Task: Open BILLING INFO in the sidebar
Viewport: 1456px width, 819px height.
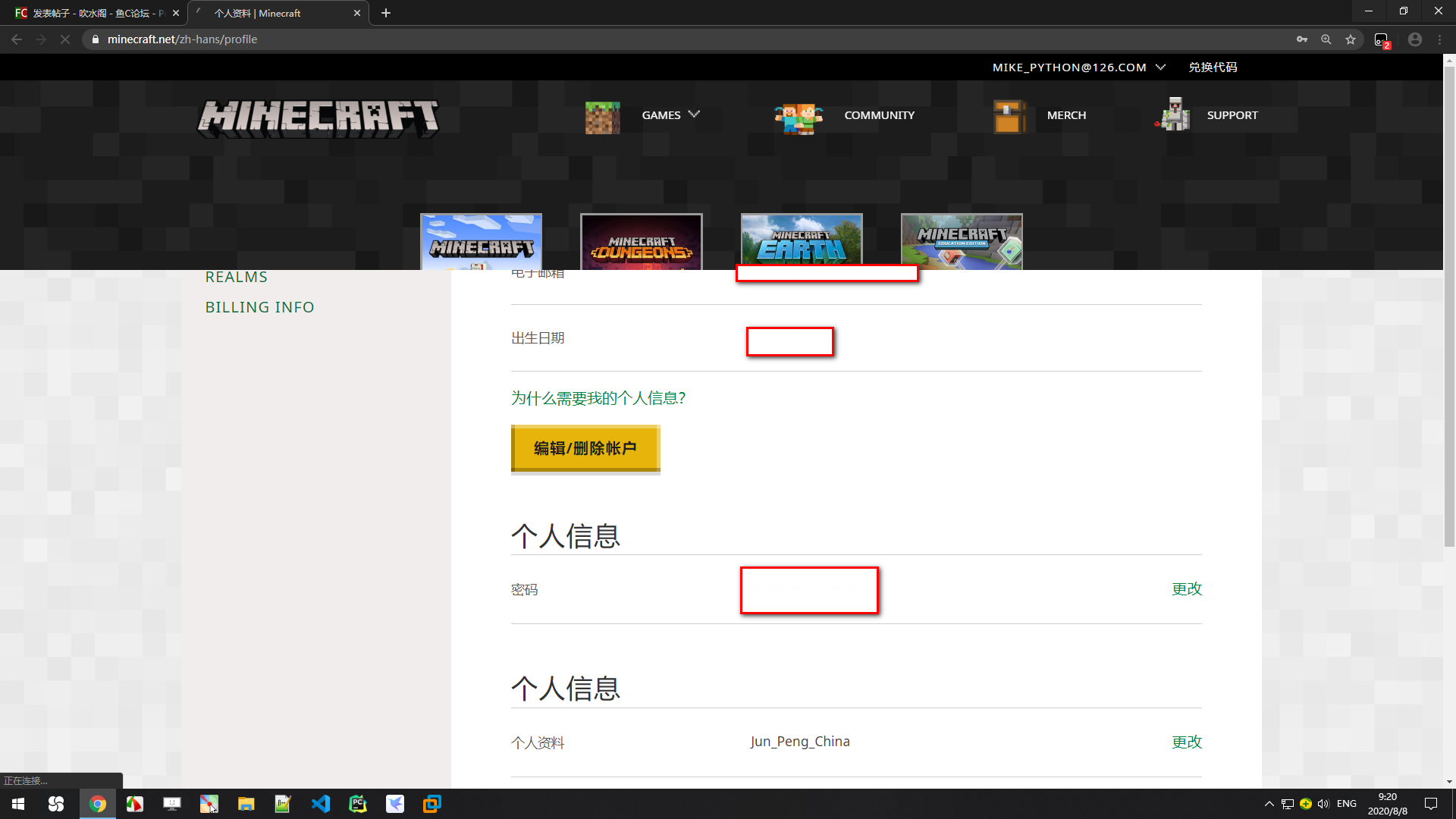Action: pyautogui.click(x=259, y=307)
